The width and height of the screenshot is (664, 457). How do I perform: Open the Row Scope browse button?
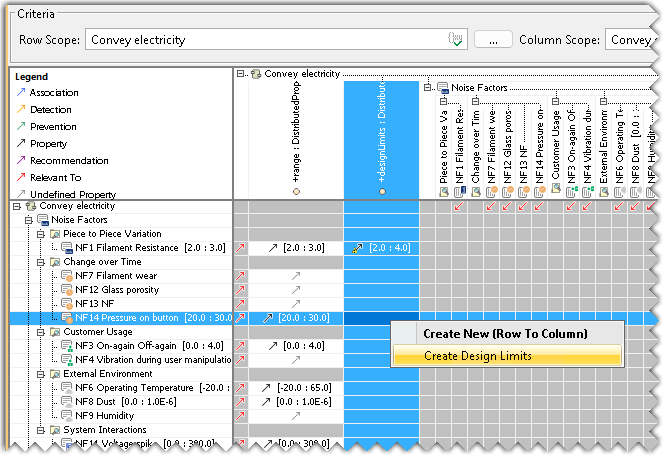coord(493,40)
